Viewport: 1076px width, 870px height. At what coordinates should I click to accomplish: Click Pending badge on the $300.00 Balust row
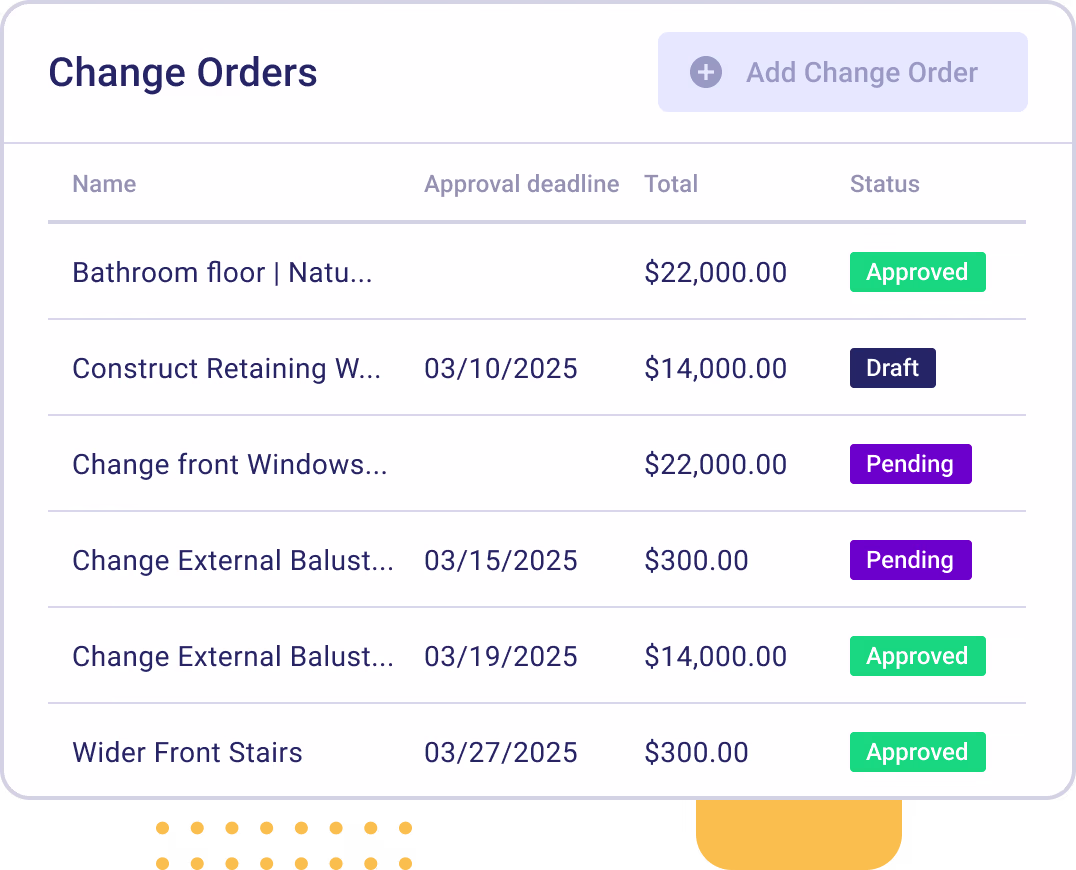coord(911,560)
